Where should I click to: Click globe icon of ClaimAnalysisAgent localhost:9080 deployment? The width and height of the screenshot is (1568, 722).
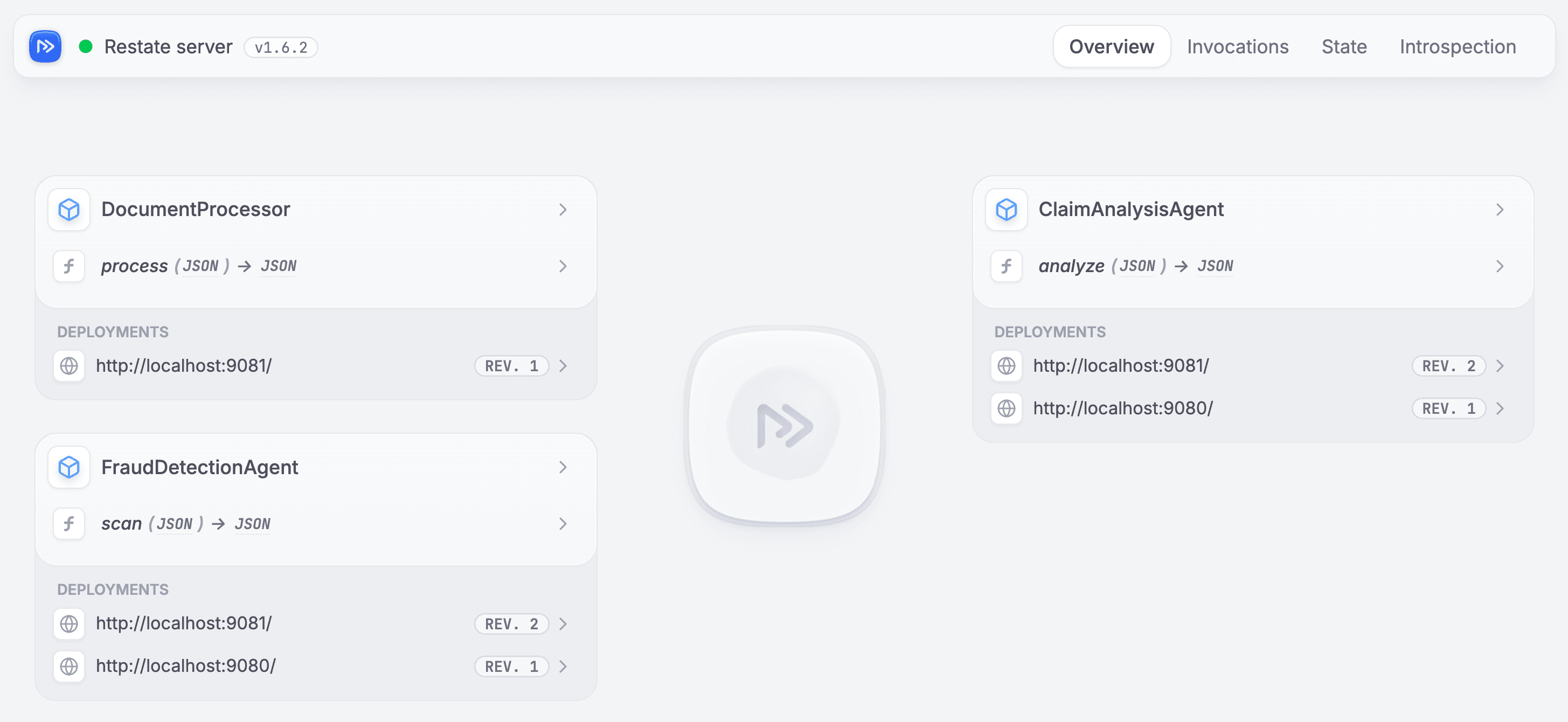tap(1006, 408)
